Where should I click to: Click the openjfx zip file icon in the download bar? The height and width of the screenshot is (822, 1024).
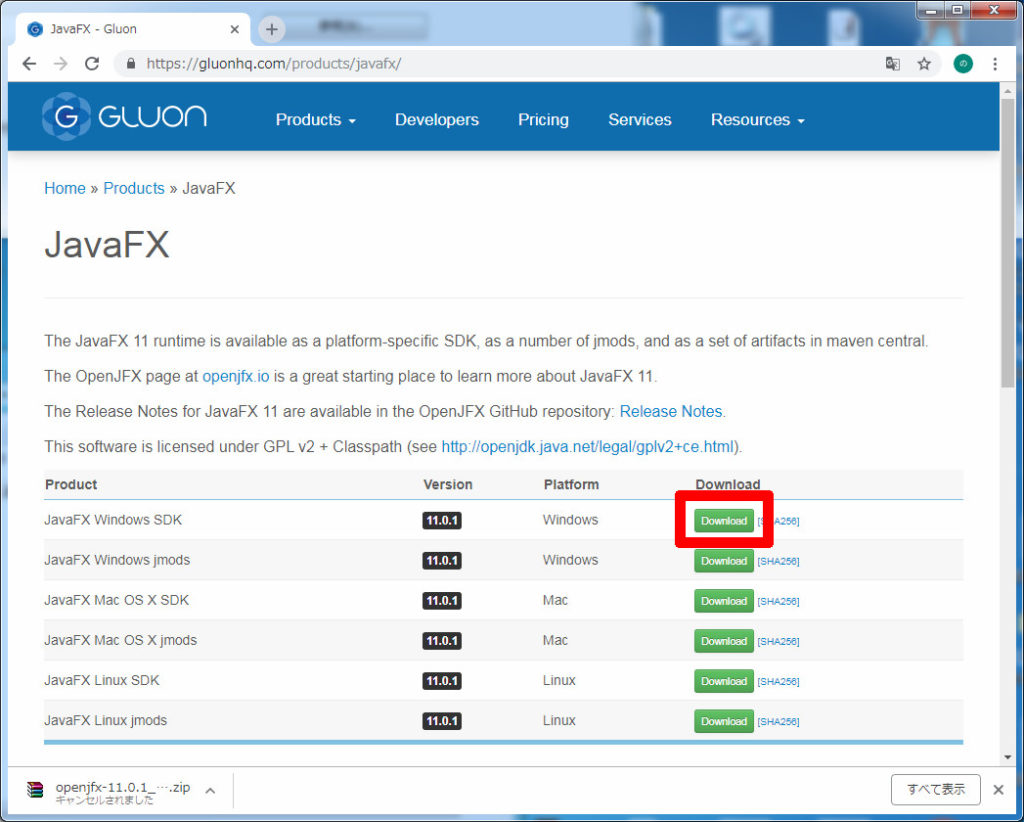pos(37,789)
